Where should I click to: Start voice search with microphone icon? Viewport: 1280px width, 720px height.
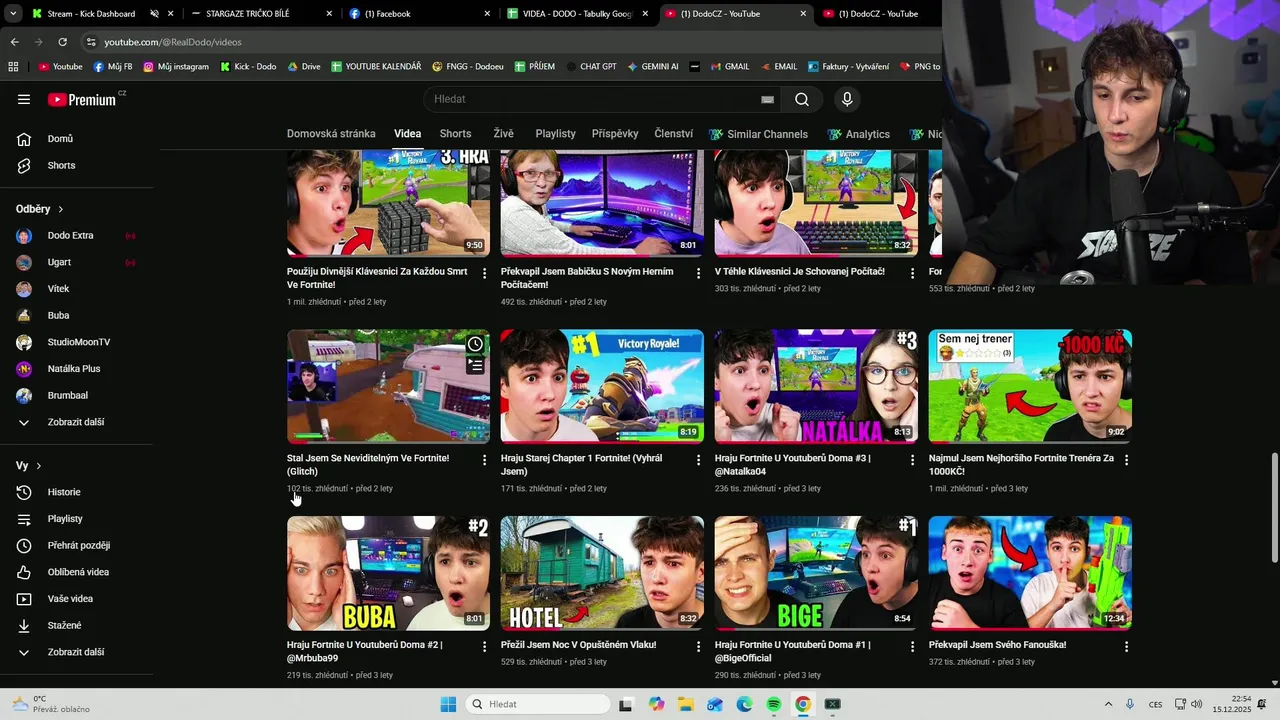(847, 99)
